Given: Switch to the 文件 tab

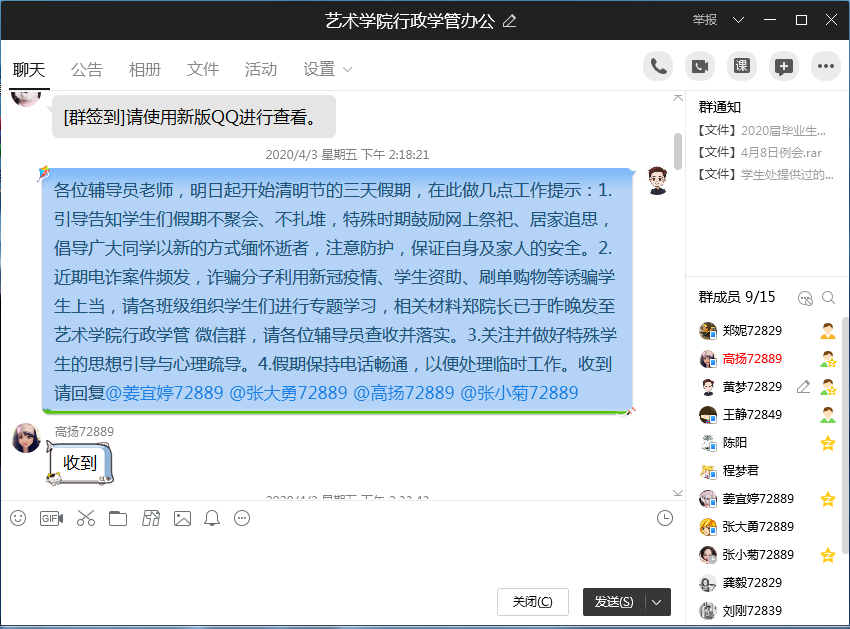Looking at the screenshot, I should click(x=203, y=69).
